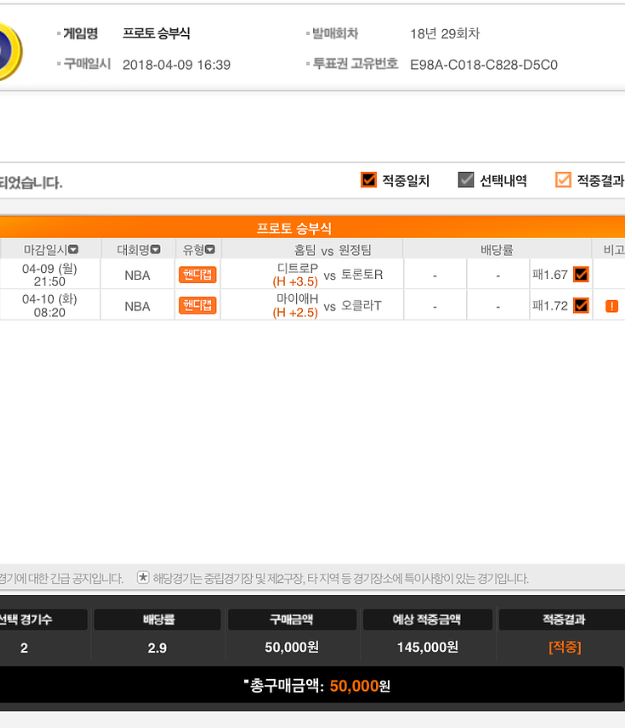Click the orange exclamation notice icon
Image resolution: width=632 pixels, height=728 pixels.
tap(612, 306)
